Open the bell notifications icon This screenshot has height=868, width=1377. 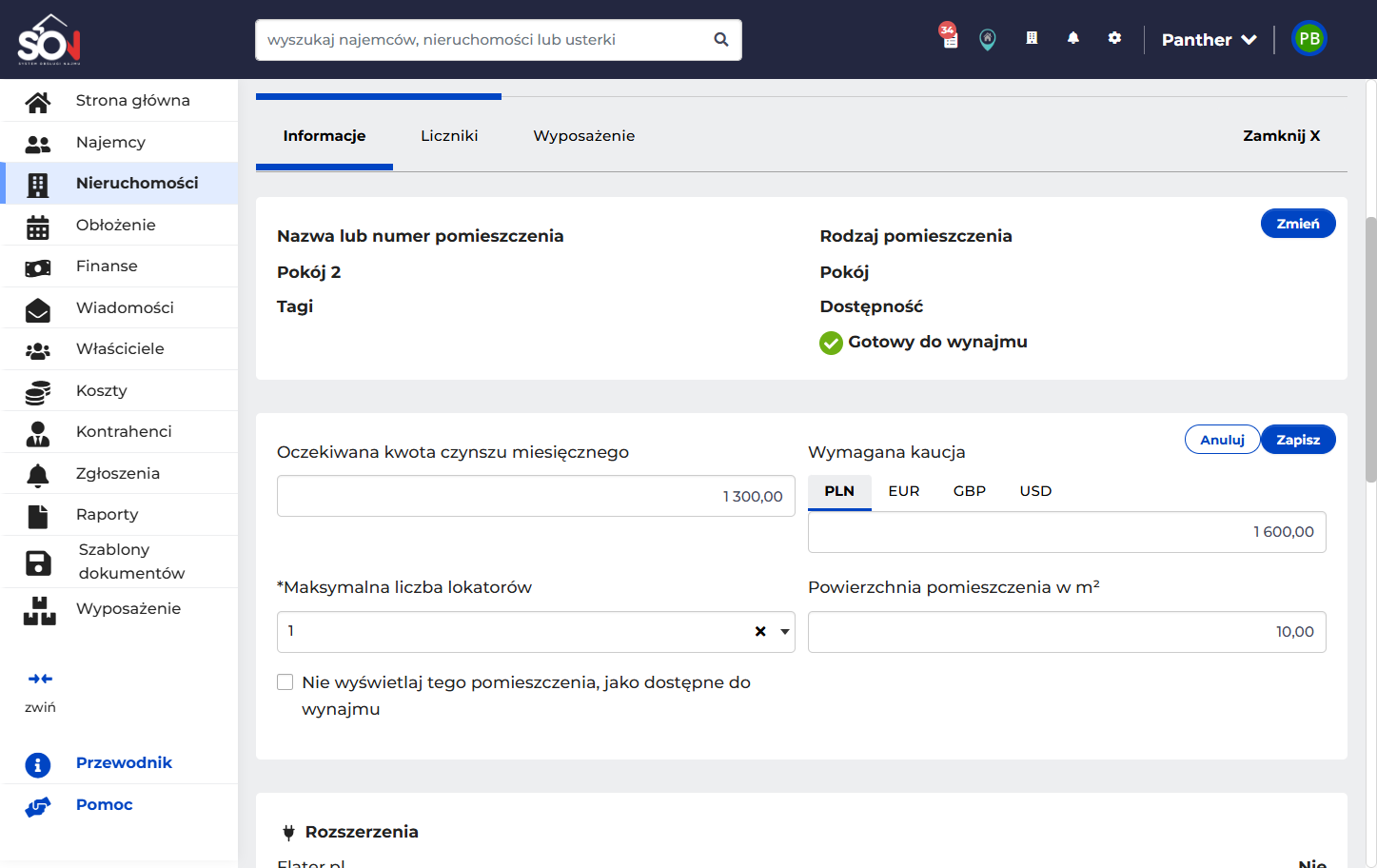pos(1073,38)
